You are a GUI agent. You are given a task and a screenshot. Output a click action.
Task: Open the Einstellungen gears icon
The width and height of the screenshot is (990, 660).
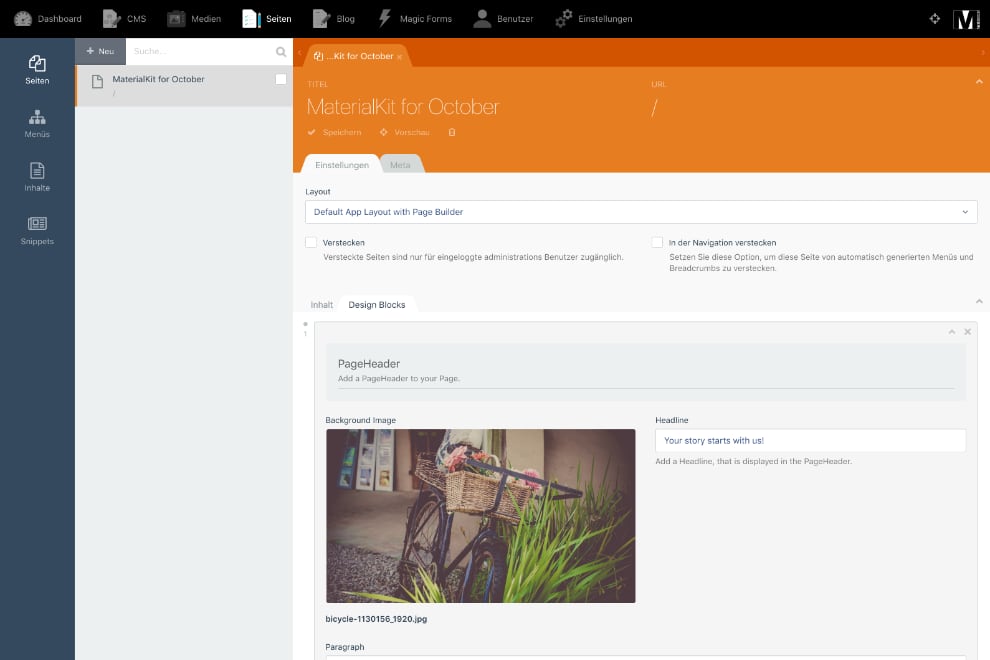point(563,19)
